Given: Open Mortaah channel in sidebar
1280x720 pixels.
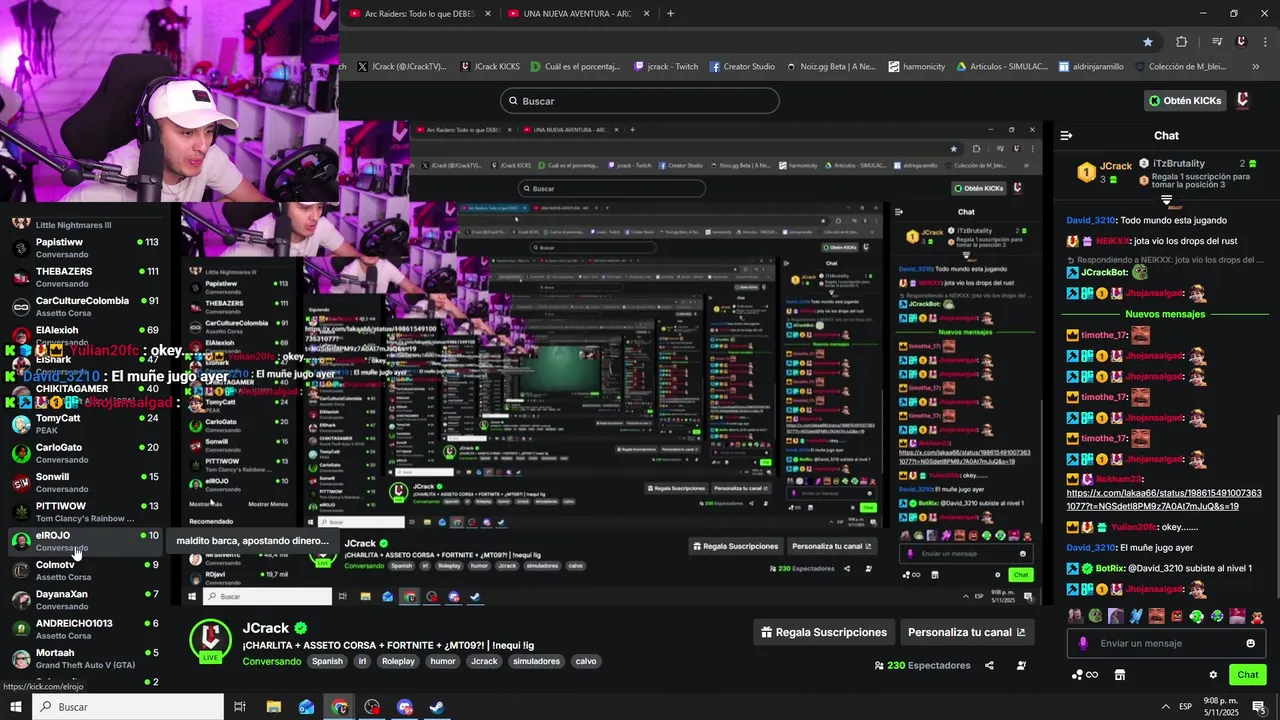Looking at the screenshot, I should [84, 658].
